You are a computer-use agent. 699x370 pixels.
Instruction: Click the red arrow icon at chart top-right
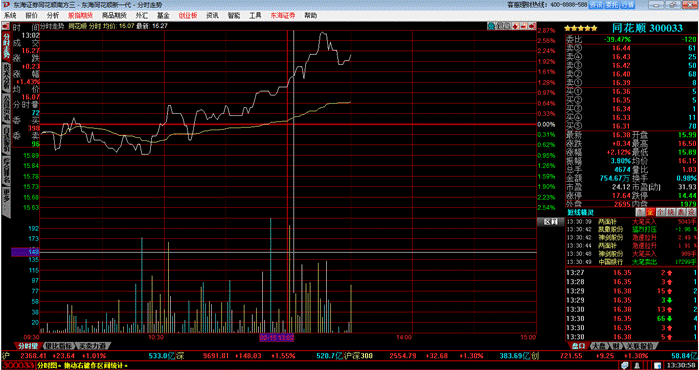click(532, 26)
